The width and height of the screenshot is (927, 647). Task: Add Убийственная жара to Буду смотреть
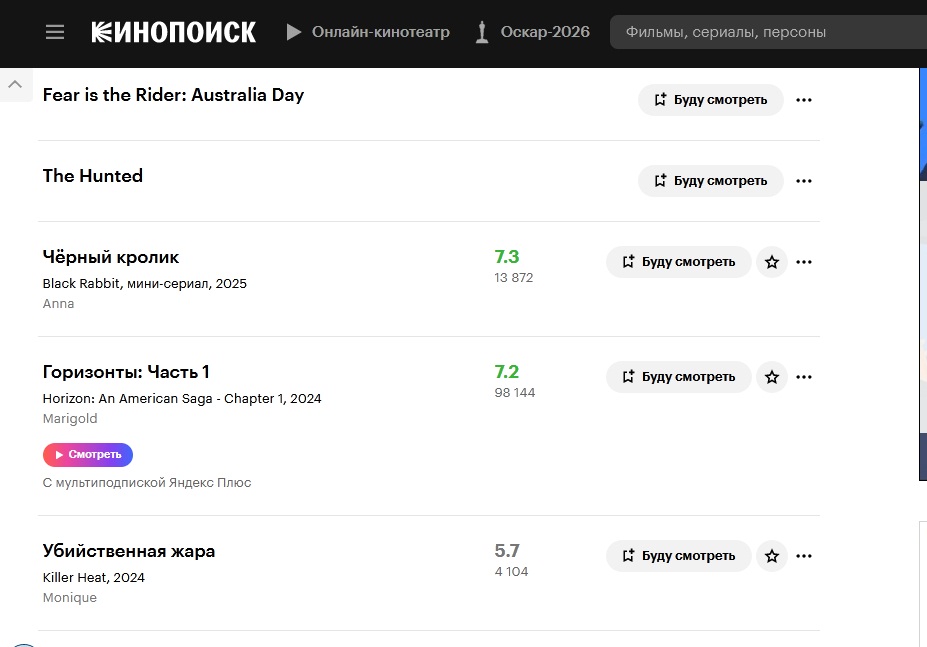click(678, 556)
